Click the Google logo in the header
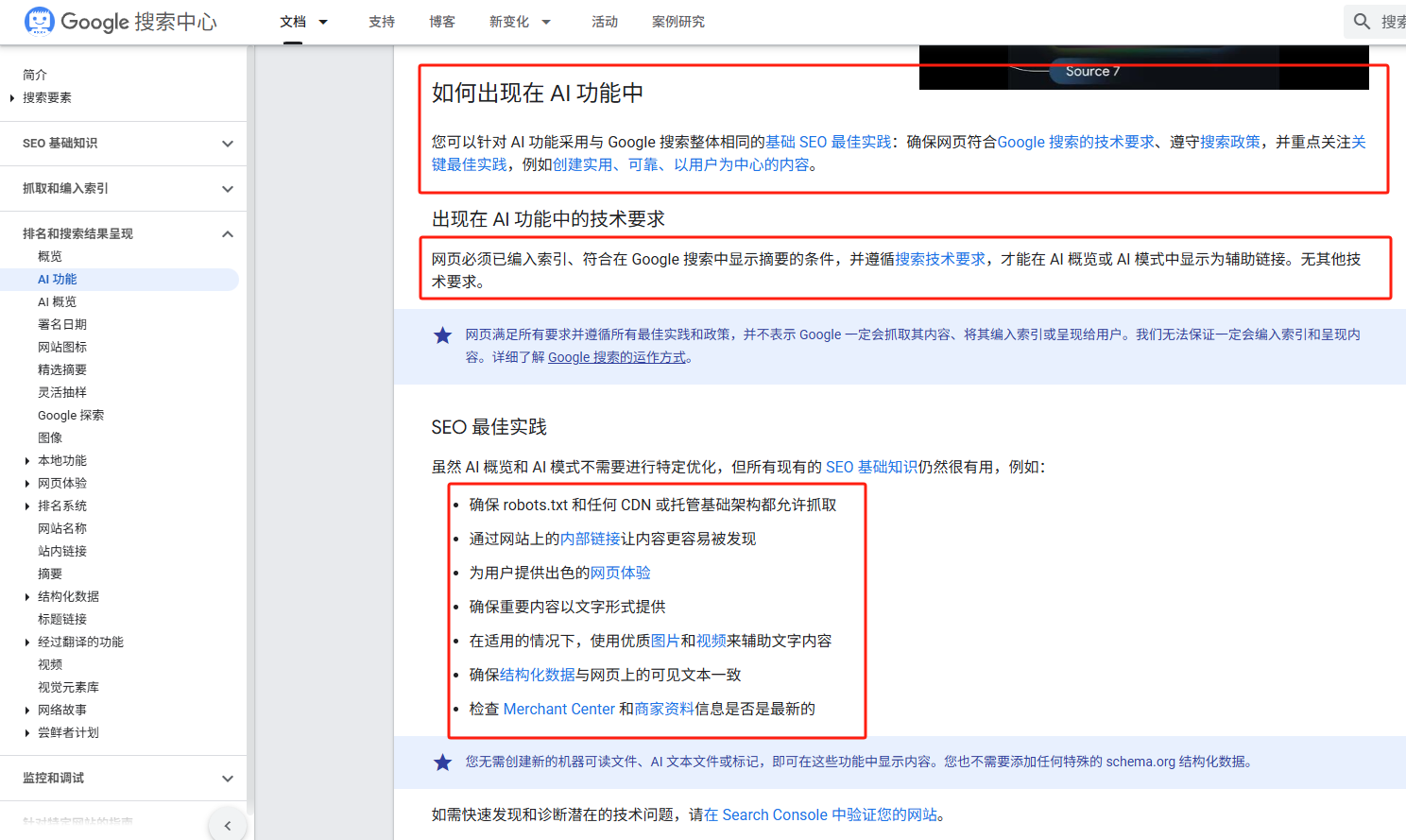The image size is (1406, 840). click(x=94, y=21)
